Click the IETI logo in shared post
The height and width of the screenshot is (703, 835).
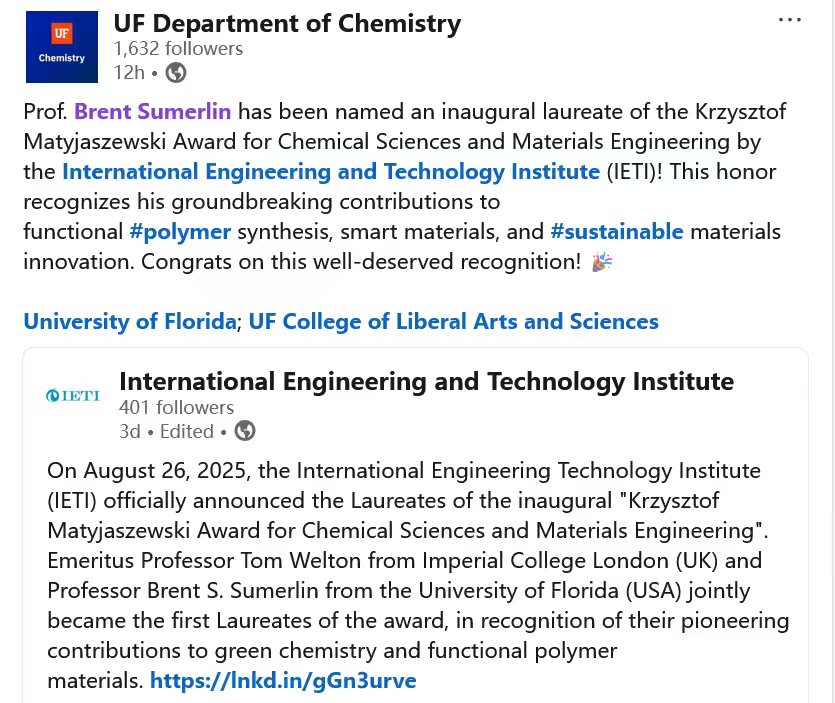(73, 396)
